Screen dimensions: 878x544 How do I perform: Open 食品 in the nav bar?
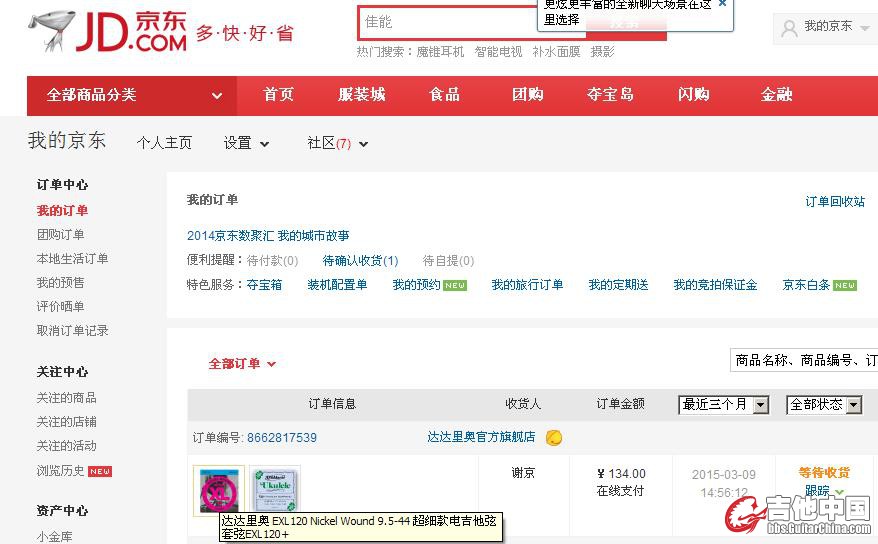[445, 95]
